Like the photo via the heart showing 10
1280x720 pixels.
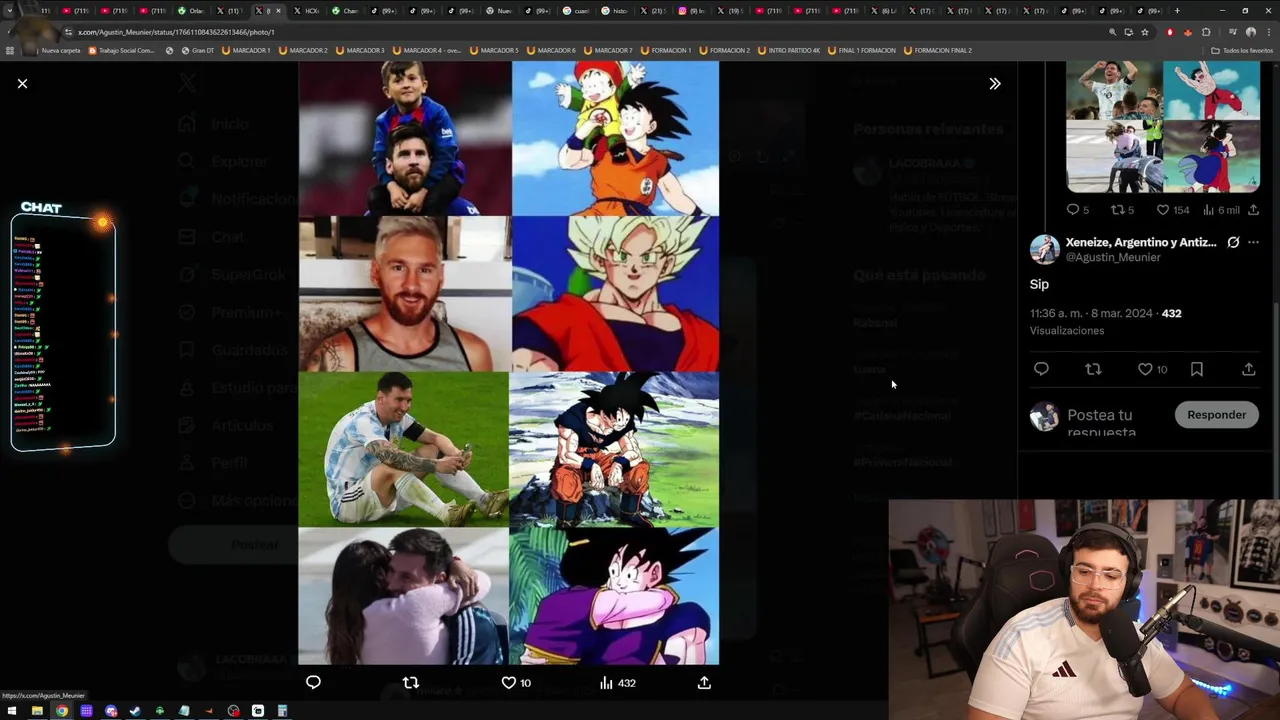click(x=516, y=683)
